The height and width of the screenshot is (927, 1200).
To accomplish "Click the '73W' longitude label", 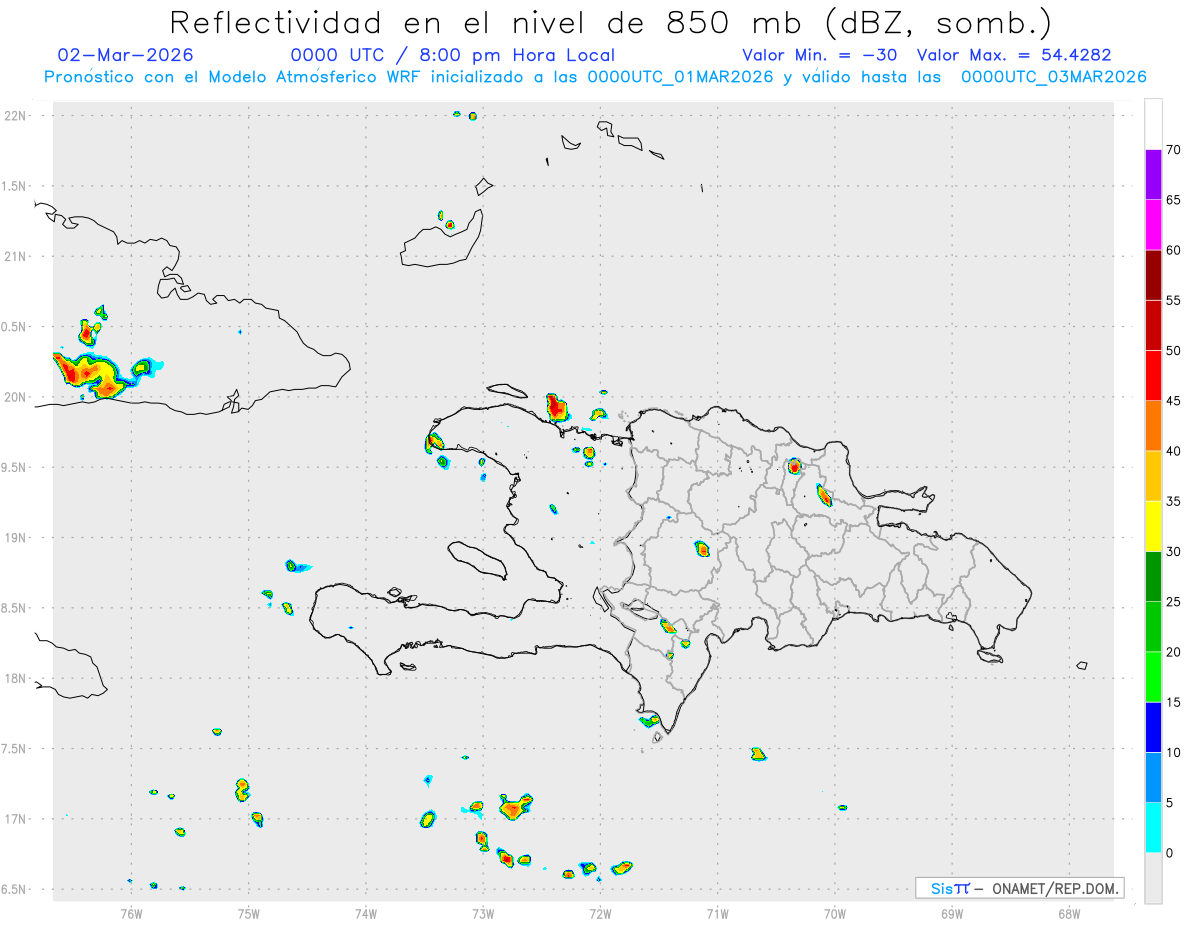I will (x=483, y=912).
